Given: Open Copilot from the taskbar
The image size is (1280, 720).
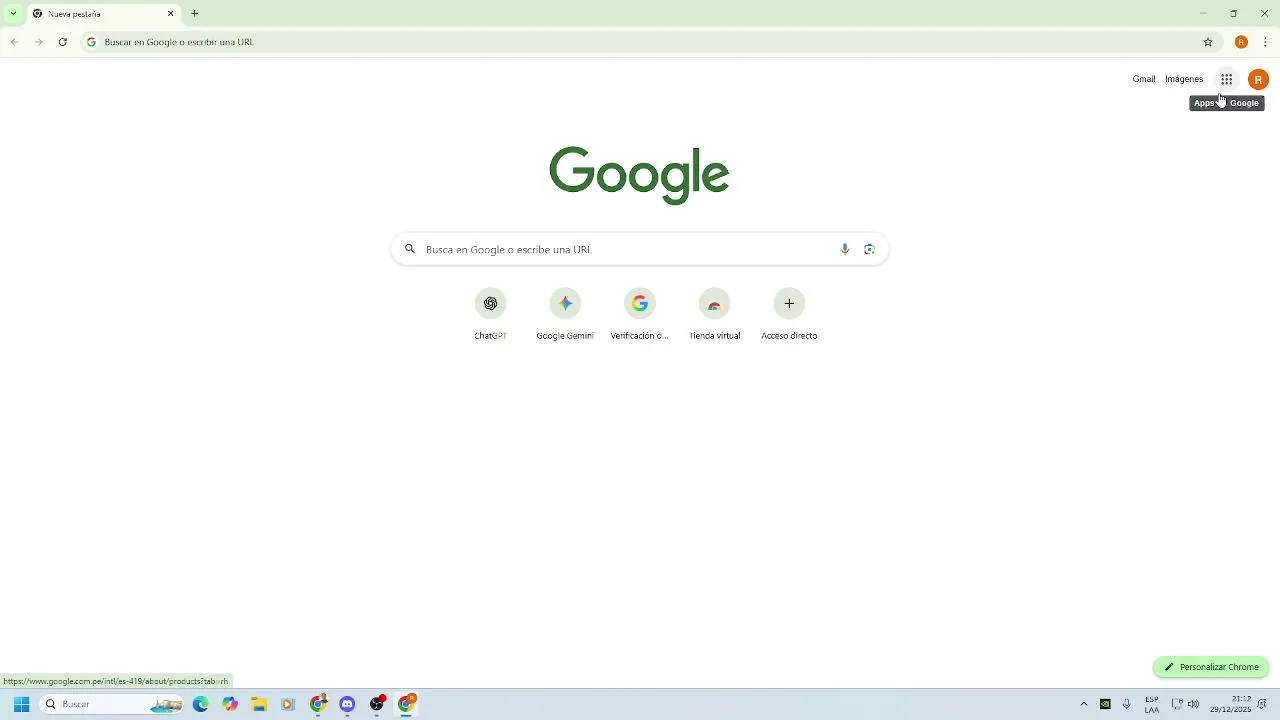Looking at the screenshot, I should click(x=230, y=704).
